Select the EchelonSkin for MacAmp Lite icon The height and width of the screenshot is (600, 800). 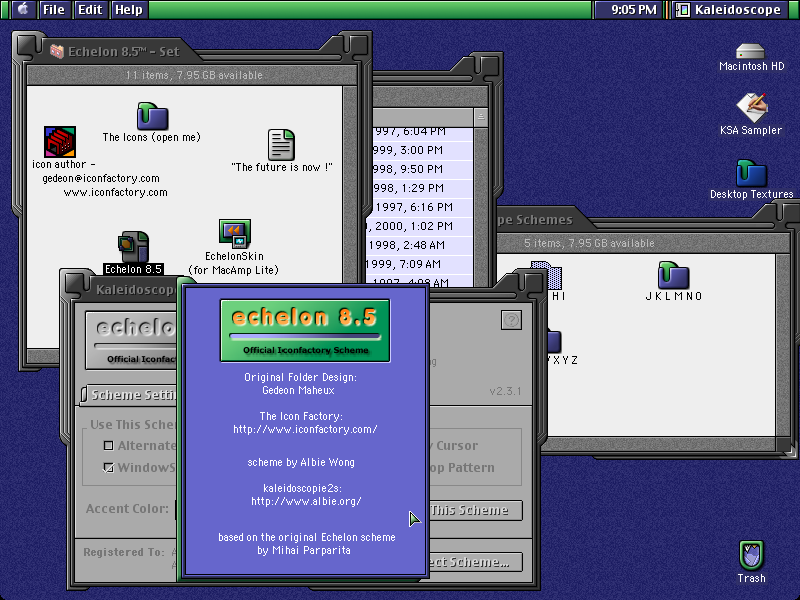[234, 234]
